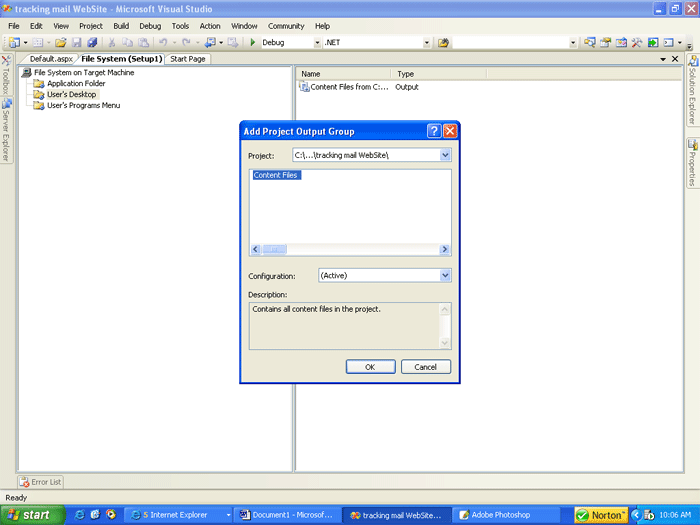
Task: Click the New Project toolbar icon
Action: 14,42
